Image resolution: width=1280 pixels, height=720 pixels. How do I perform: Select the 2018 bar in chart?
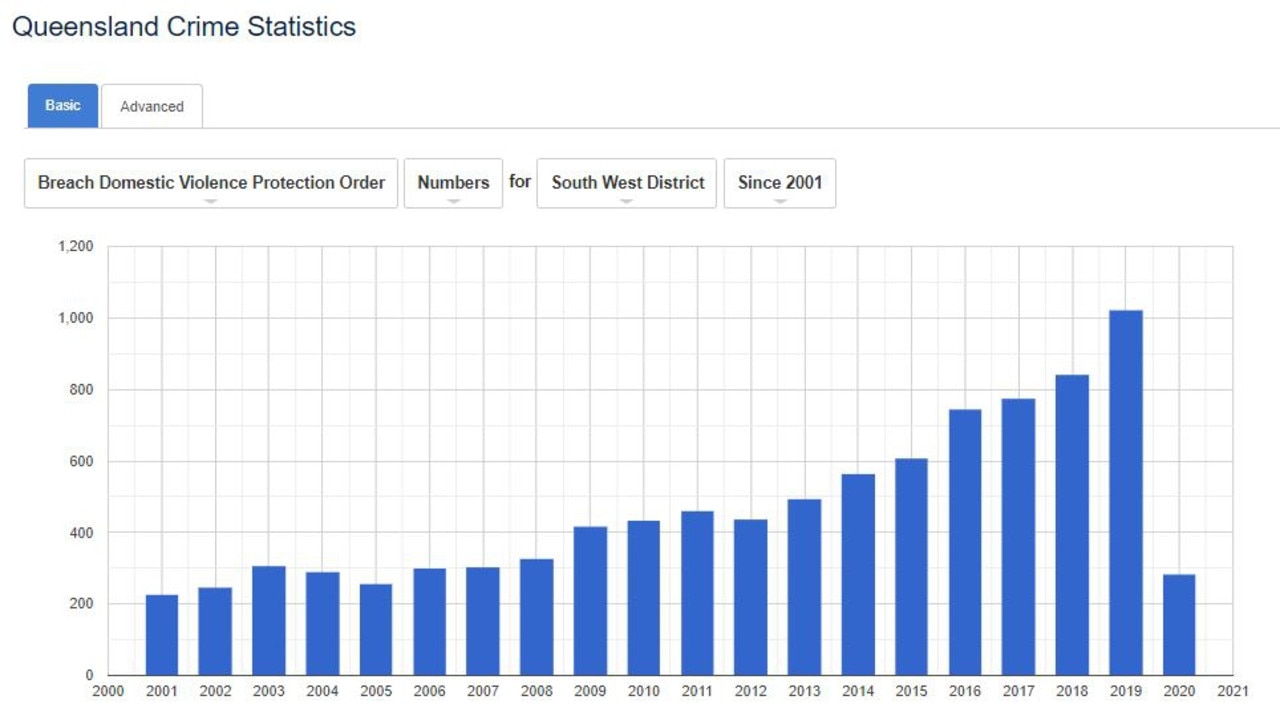coord(1072,525)
